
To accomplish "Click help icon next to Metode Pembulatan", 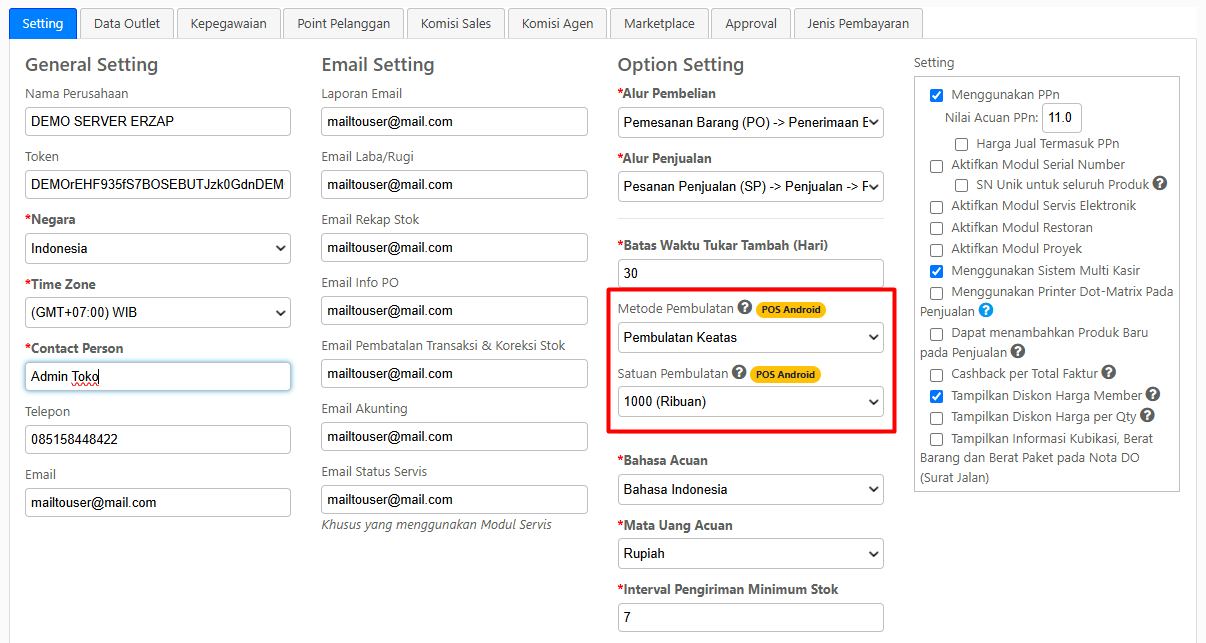I will click(x=744, y=308).
